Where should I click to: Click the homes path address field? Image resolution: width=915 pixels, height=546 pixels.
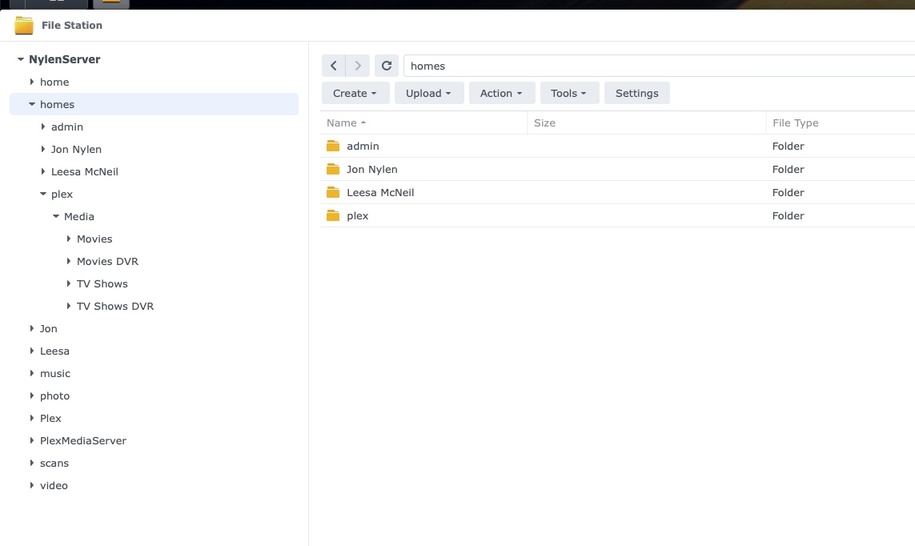pos(659,66)
